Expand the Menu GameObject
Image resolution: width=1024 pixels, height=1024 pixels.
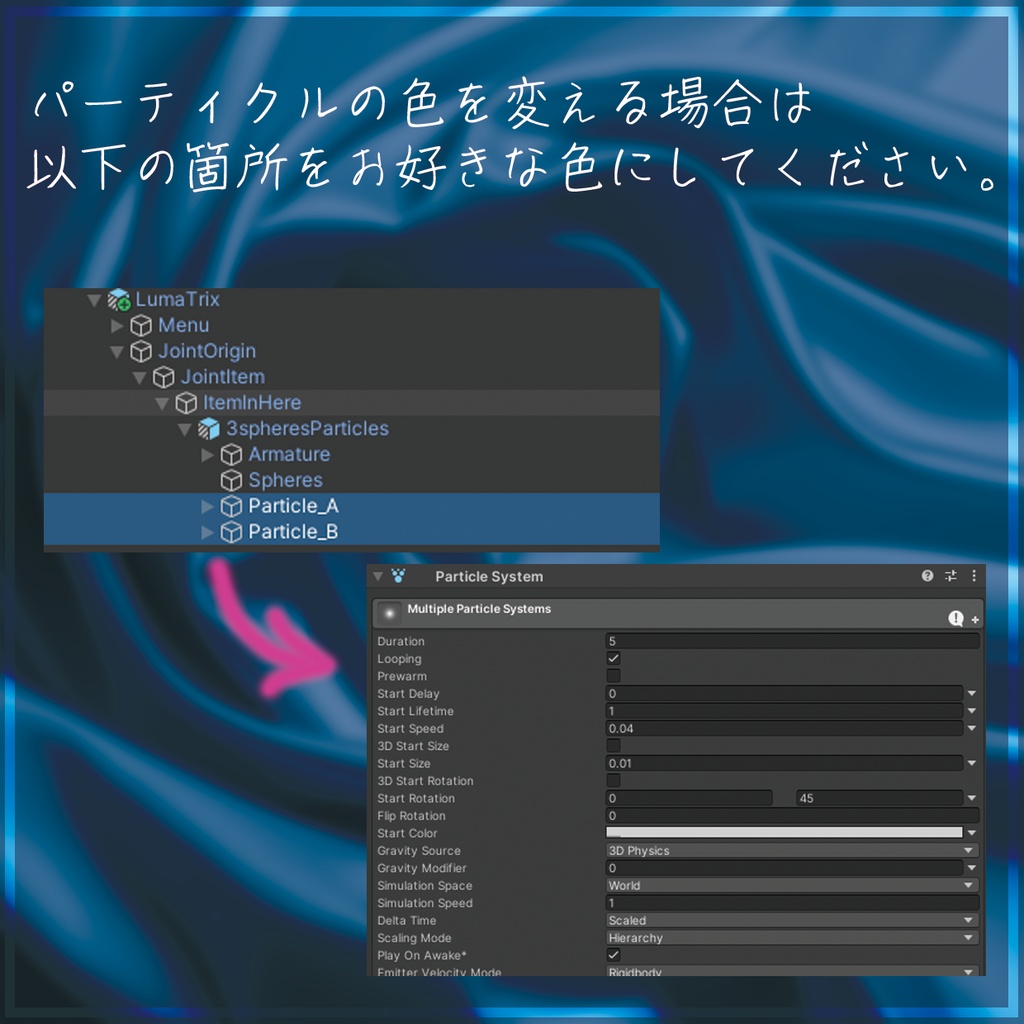(x=117, y=325)
